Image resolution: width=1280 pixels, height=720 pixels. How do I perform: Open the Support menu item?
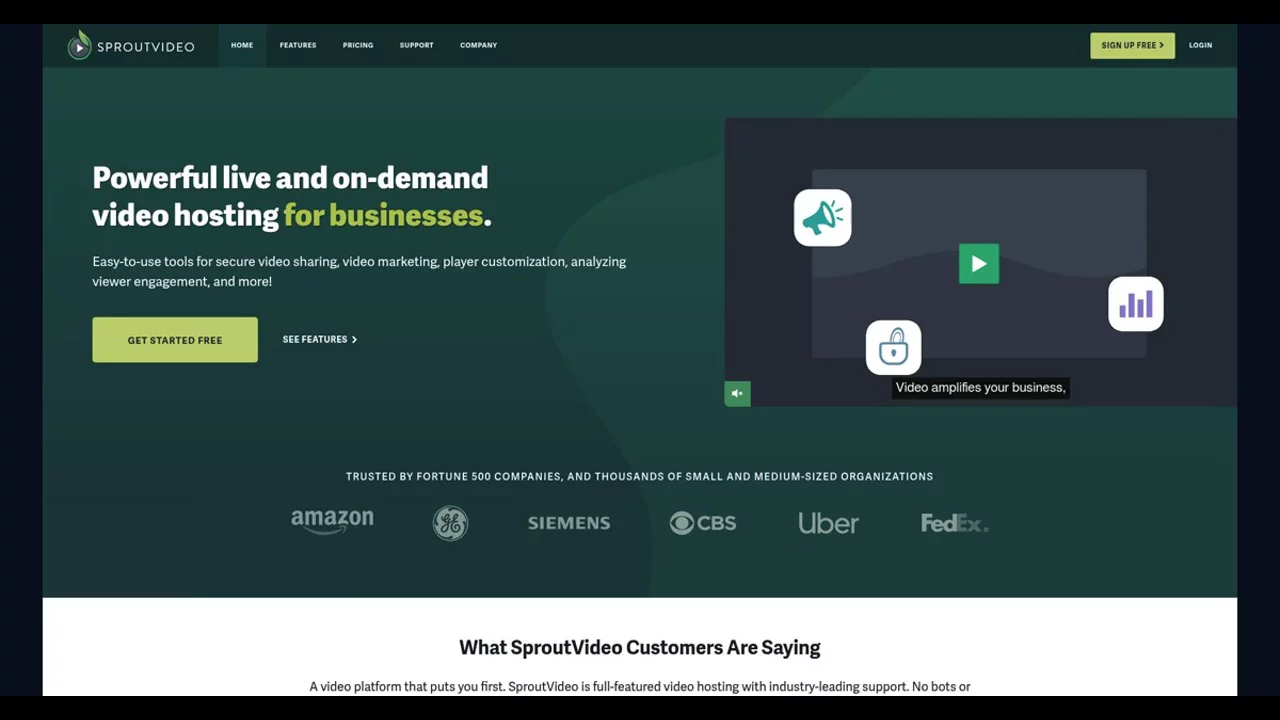pos(417,45)
